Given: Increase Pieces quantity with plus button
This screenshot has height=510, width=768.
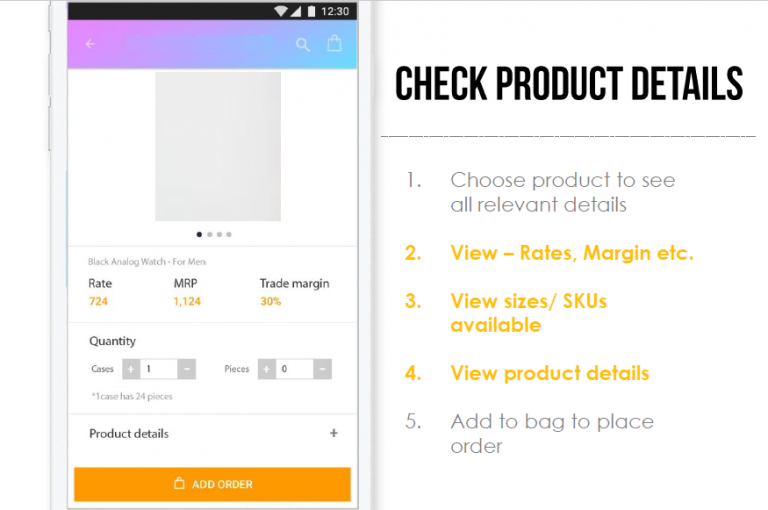Looking at the screenshot, I should pyautogui.click(x=266, y=369).
